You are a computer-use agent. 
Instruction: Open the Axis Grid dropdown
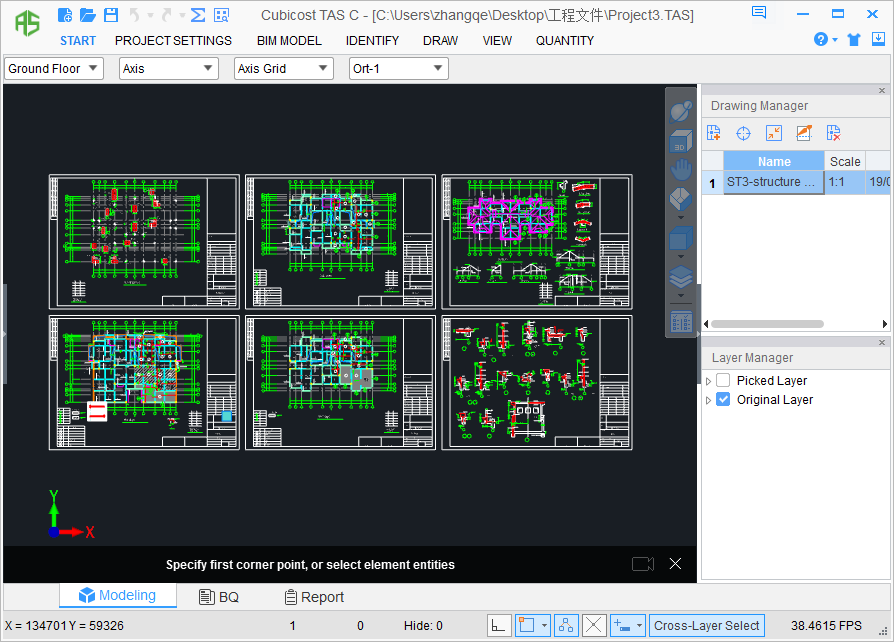point(283,69)
